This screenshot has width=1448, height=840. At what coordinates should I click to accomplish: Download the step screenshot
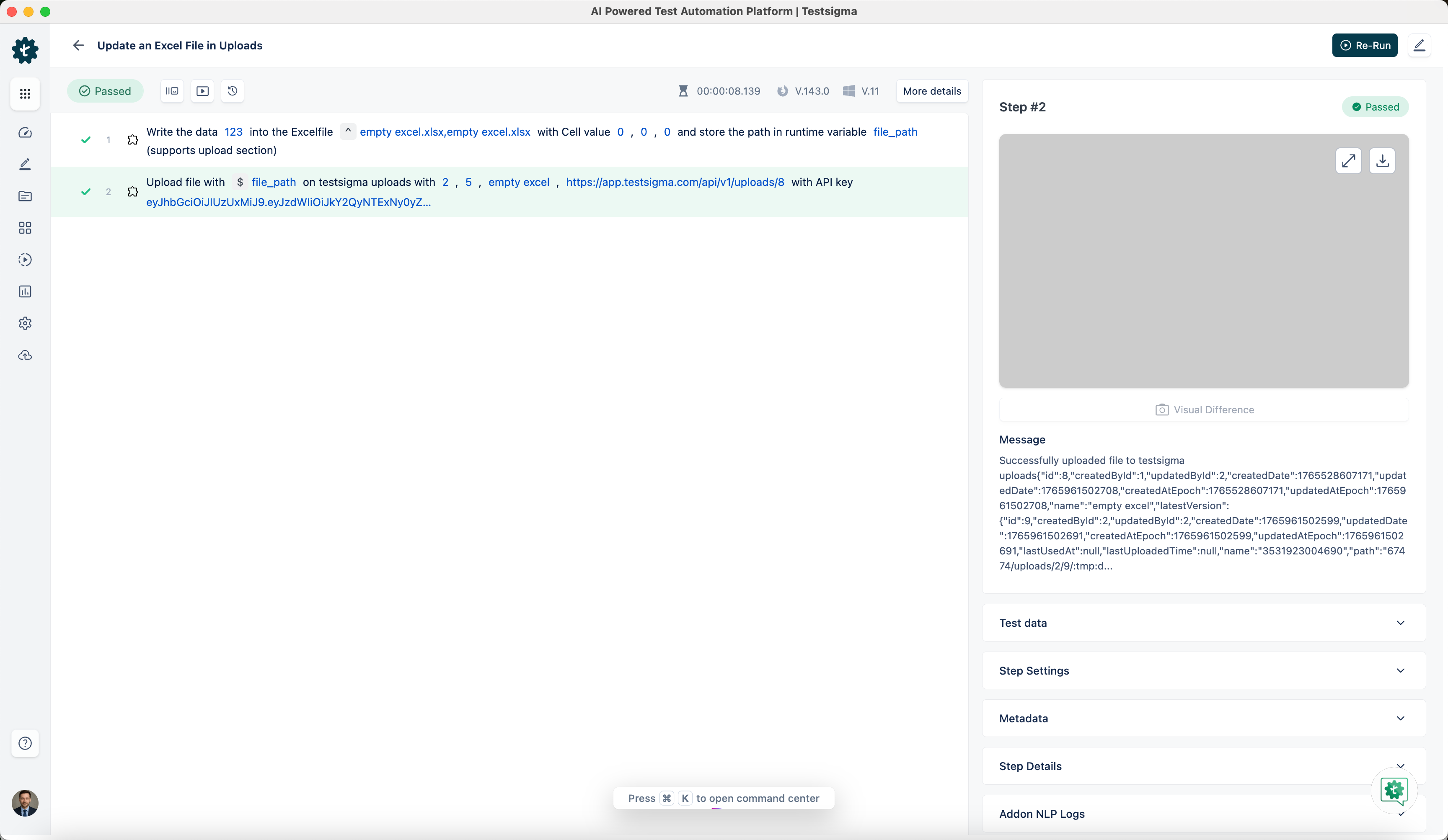pos(1382,161)
